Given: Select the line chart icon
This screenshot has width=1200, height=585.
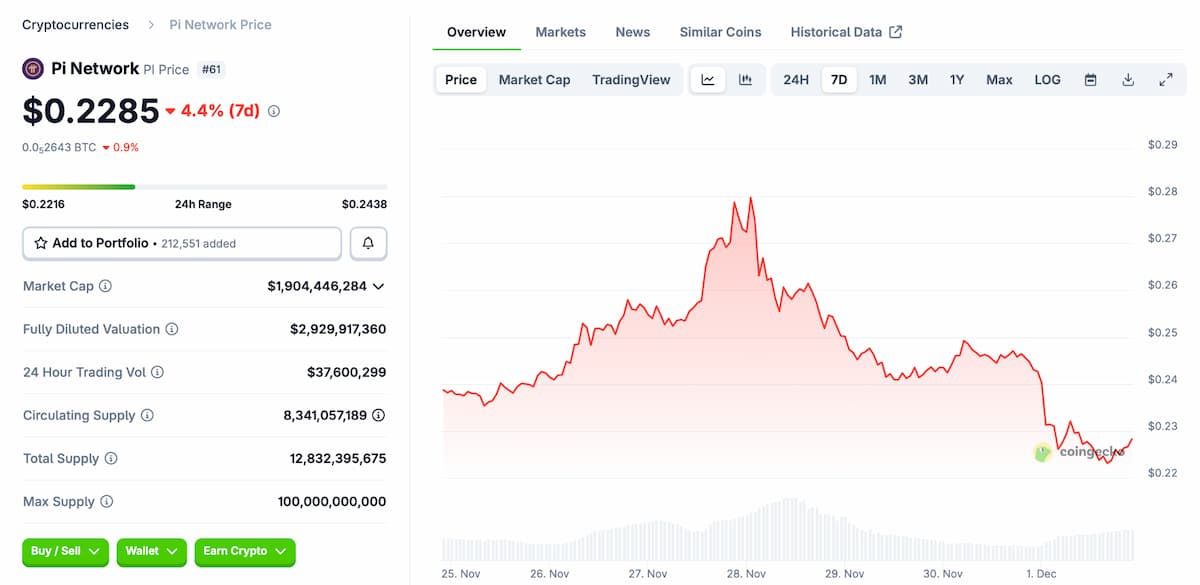Looking at the screenshot, I should tap(708, 79).
